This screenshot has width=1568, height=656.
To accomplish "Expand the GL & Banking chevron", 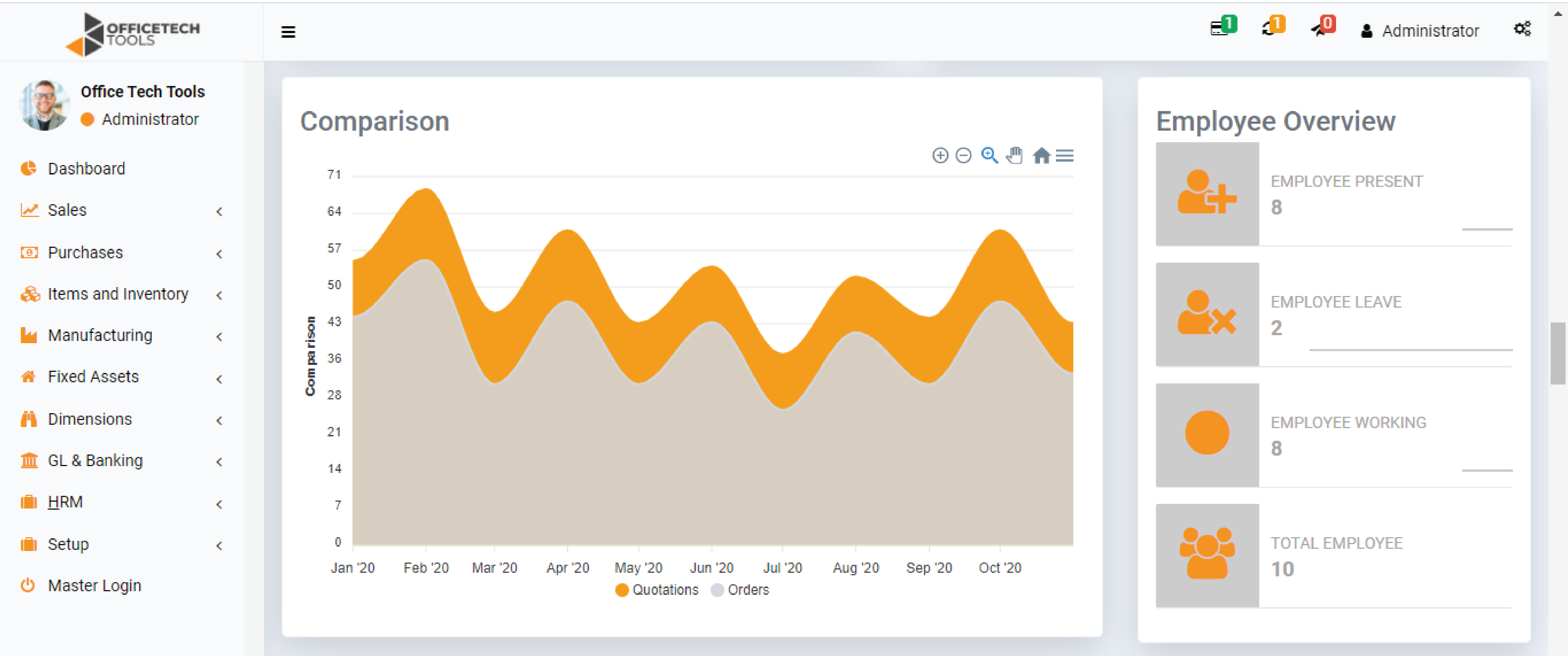I will [x=219, y=462].
